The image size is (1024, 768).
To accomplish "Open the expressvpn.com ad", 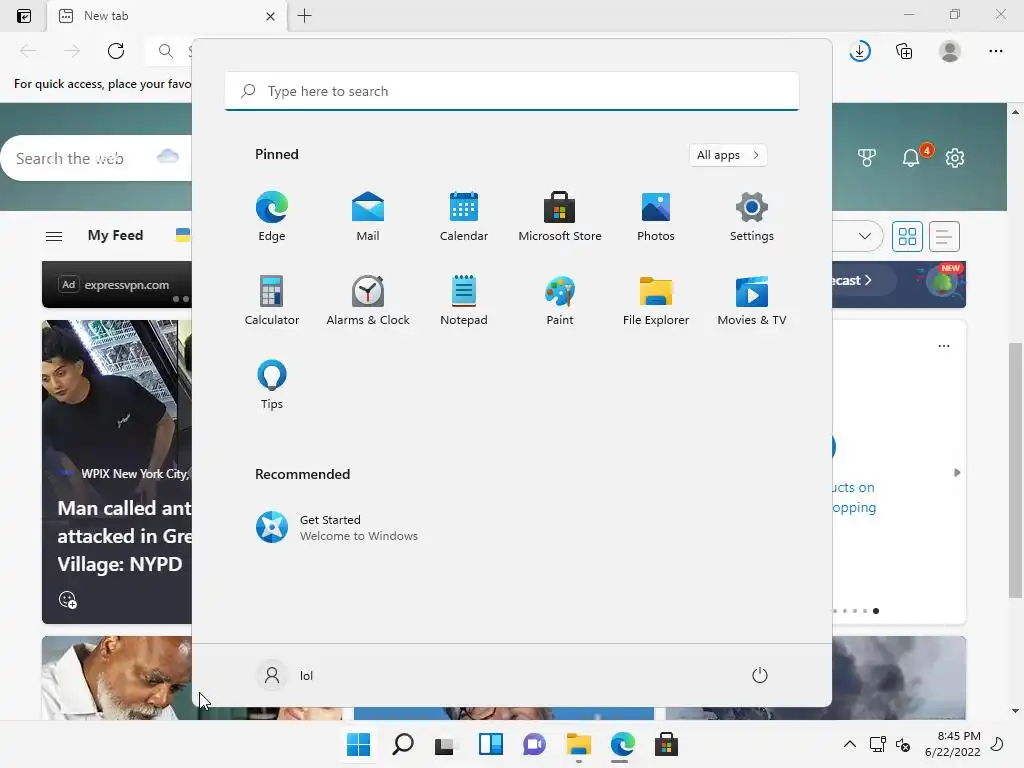I will click(x=117, y=285).
